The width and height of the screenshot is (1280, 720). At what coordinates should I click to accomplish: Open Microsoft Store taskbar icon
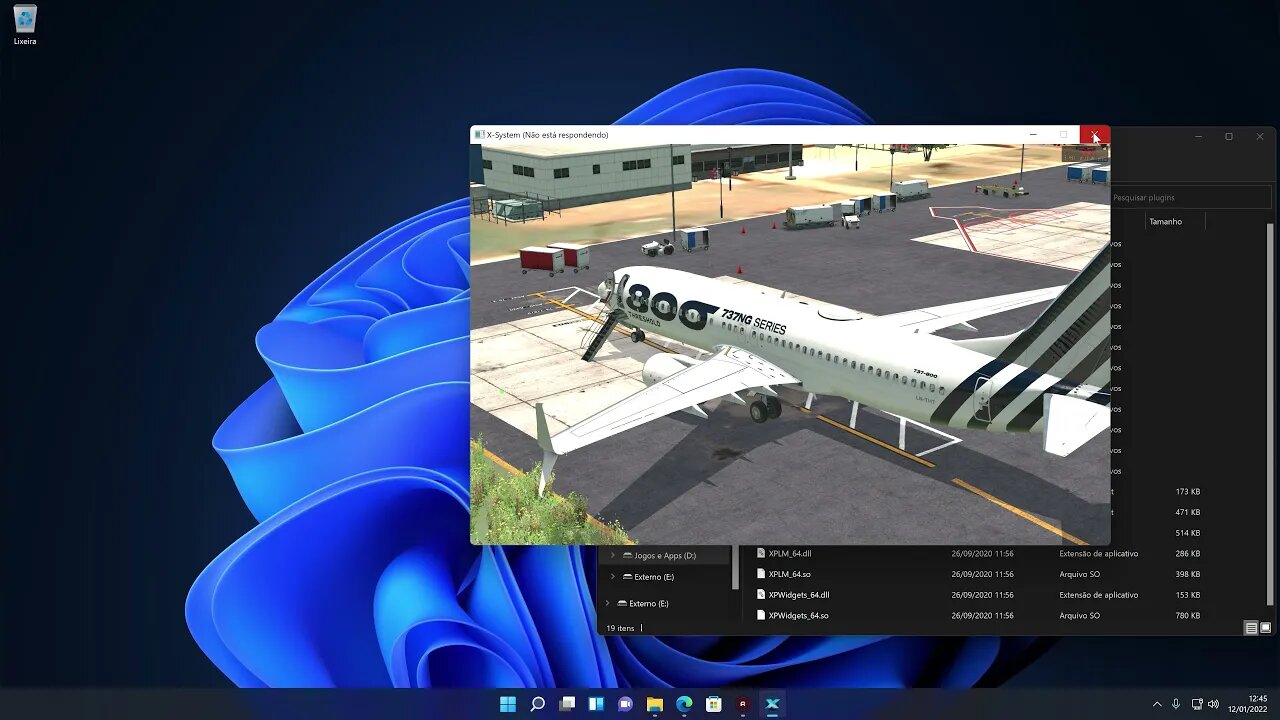pyautogui.click(x=713, y=704)
